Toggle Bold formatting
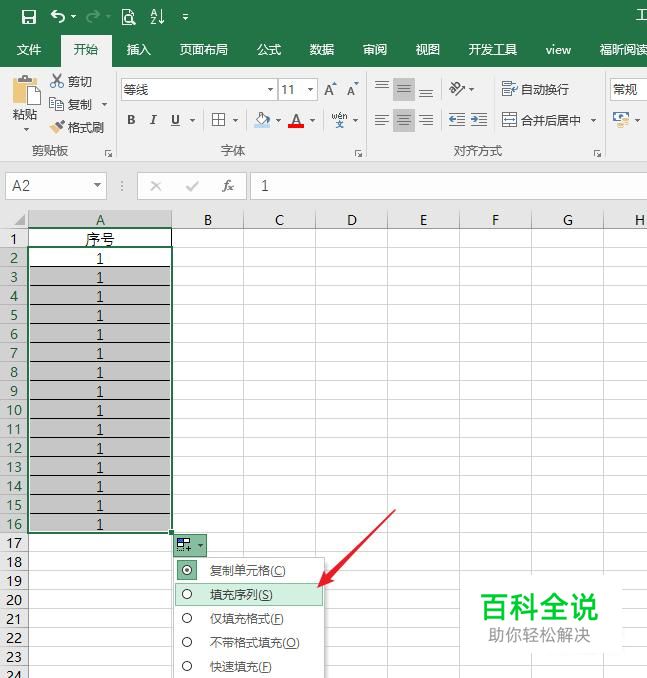This screenshot has height=678, width=647. click(x=131, y=120)
